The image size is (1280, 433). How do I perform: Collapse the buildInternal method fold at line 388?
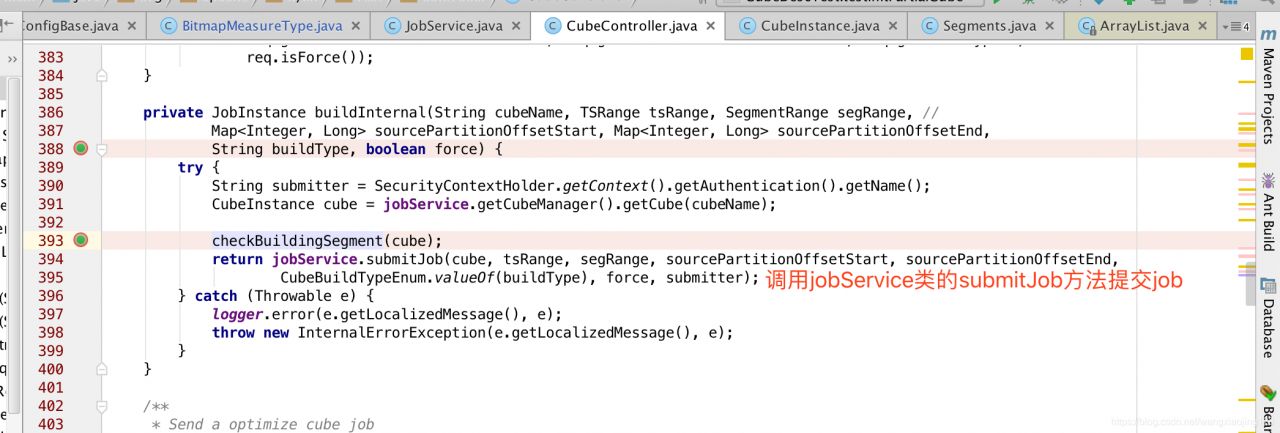pyautogui.click(x=101, y=149)
